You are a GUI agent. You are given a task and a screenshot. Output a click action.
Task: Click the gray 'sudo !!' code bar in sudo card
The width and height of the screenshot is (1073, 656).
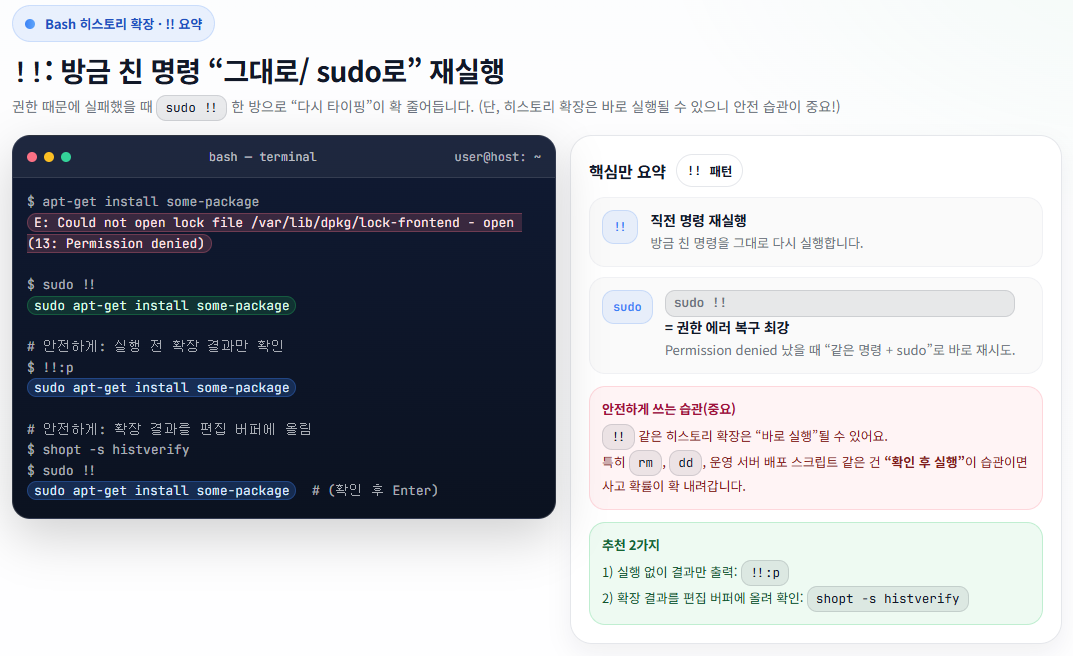click(x=840, y=303)
